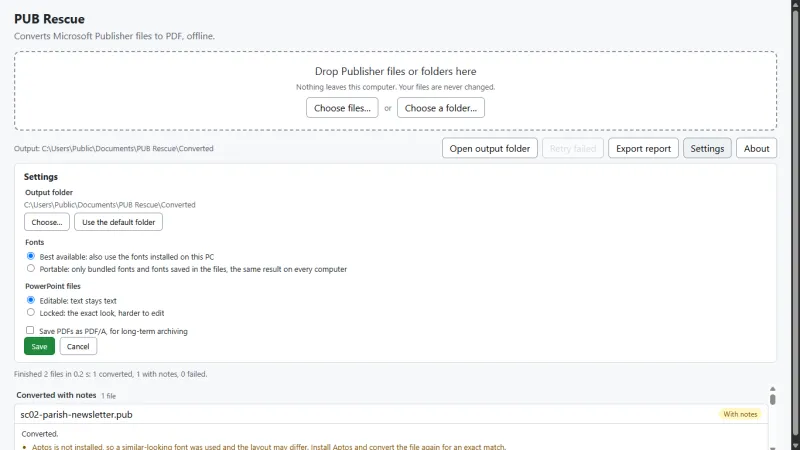The image size is (800, 450).
Task: Click the results list scrollbar thumb
Action: pyautogui.click(x=772, y=399)
